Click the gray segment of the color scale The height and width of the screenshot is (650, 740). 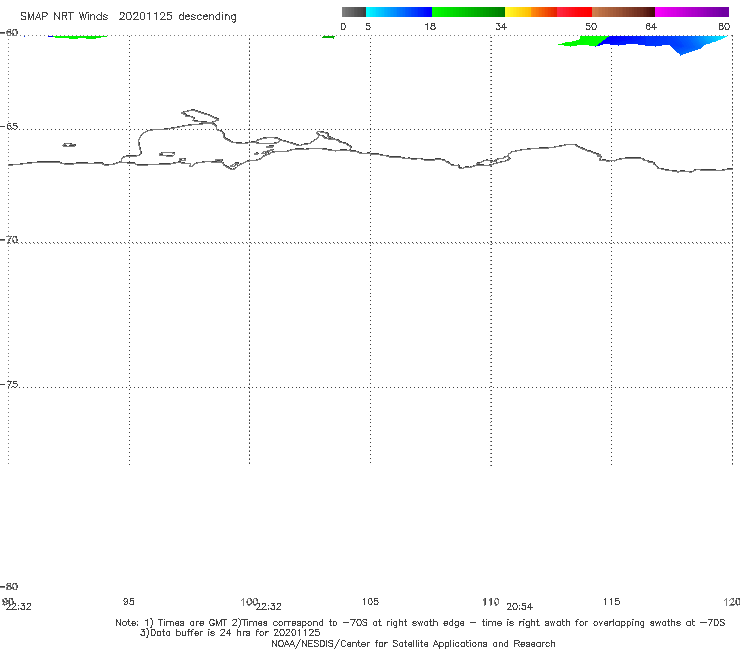point(353,12)
